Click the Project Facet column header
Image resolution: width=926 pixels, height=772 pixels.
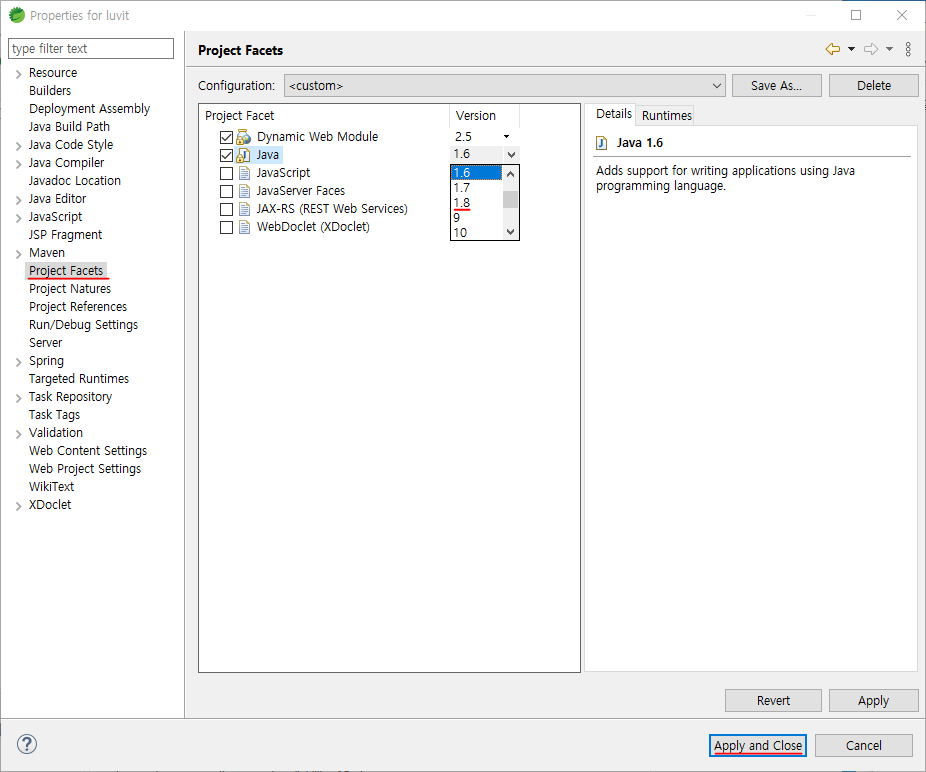point(324,116)
